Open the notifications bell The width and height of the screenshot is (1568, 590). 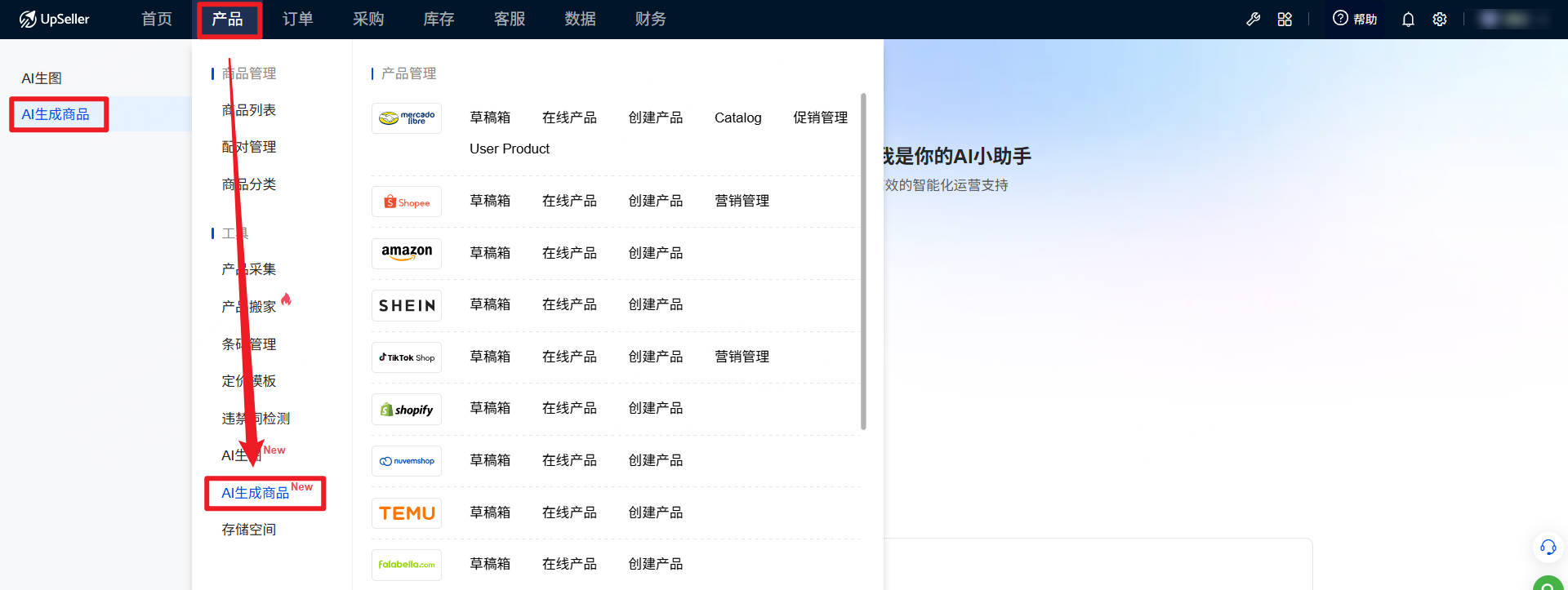pos(1408,19)
